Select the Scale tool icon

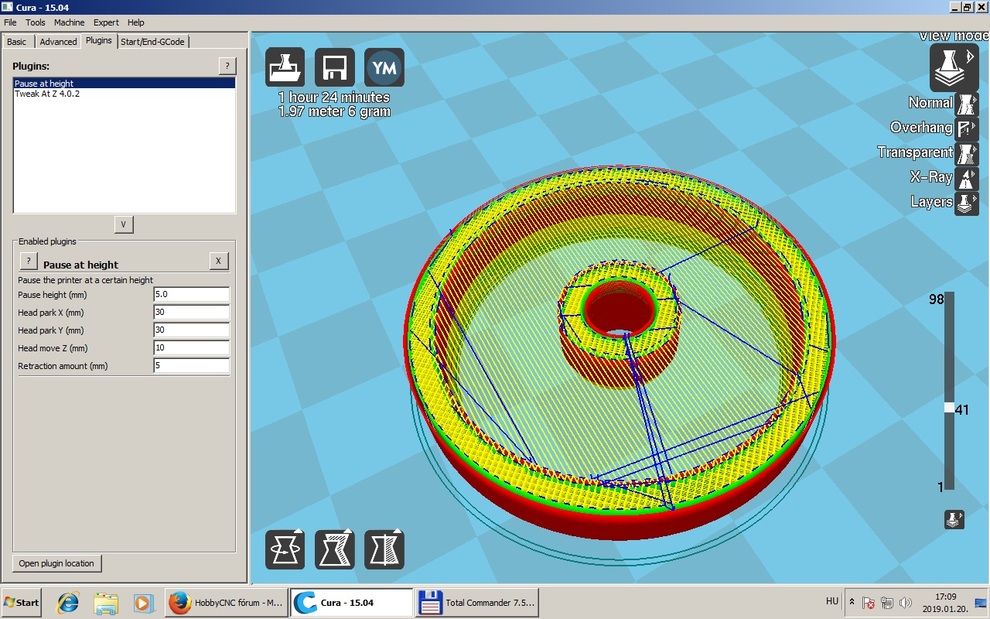click(335, 550)
